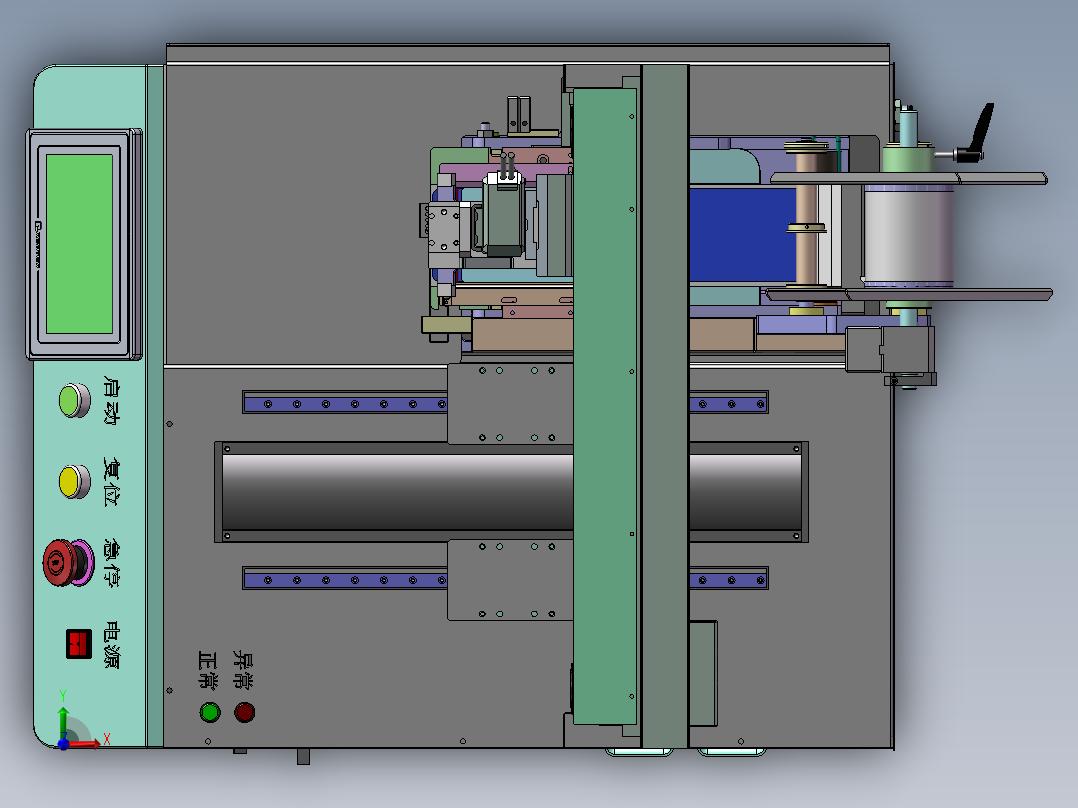Viewport: 1078px width, 808px height.
Task: Select the upper-left blue linear guide rail
Action: (346, 403)
